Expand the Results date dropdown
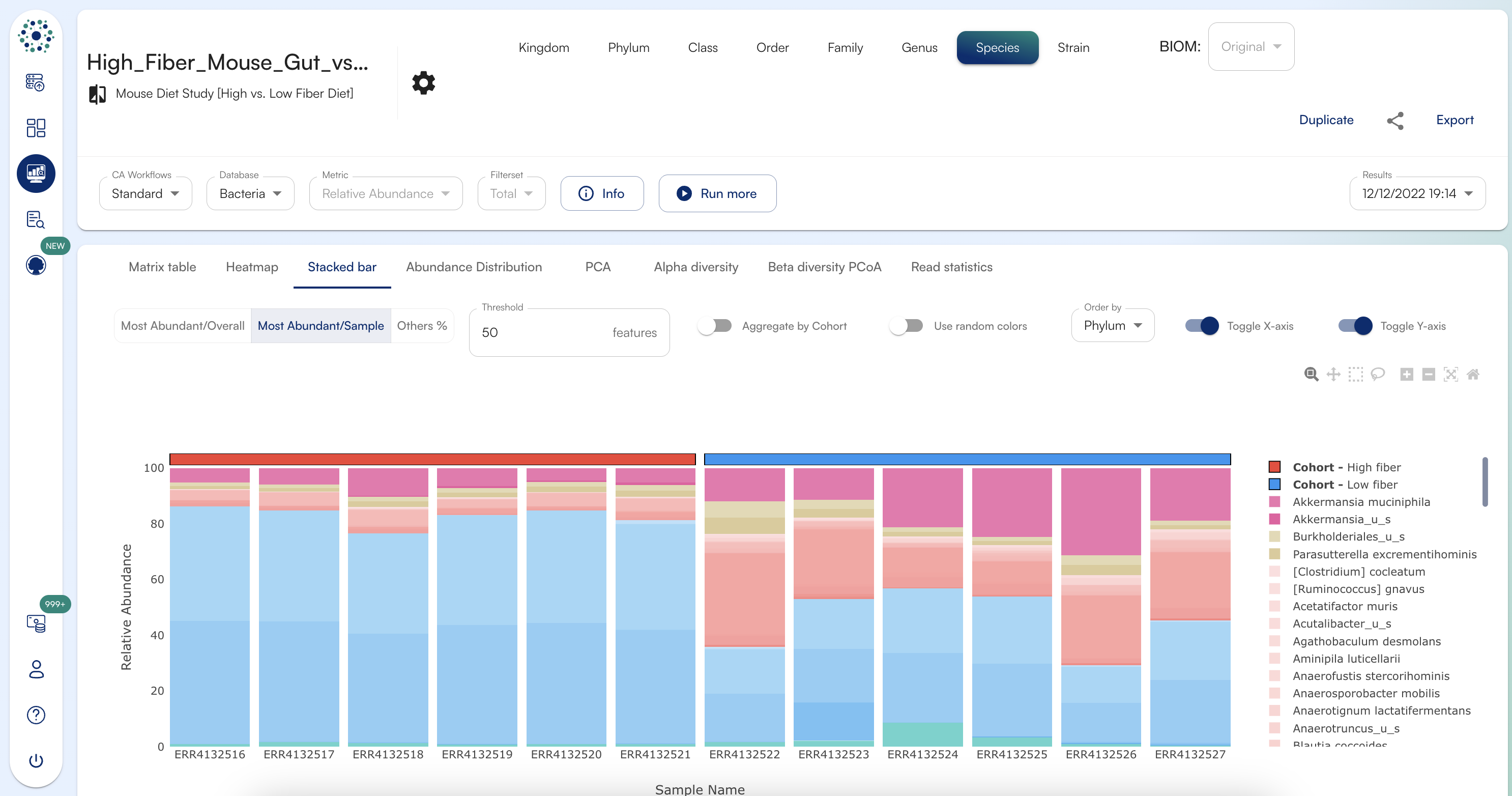This screenshot has height=796, width=1512. pyautogui.click(x=1417, y=194)
